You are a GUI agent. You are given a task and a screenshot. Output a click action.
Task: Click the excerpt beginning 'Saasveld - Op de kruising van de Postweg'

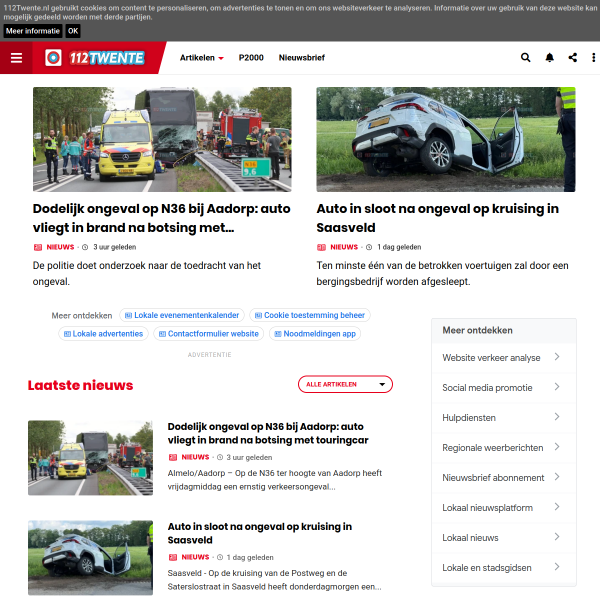pyautogui.click(x=274, y=580)
